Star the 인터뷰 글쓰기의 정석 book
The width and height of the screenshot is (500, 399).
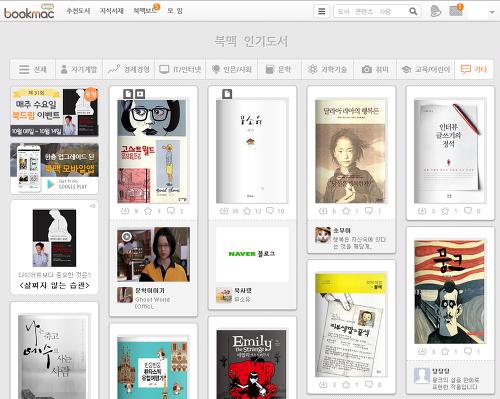445,211
